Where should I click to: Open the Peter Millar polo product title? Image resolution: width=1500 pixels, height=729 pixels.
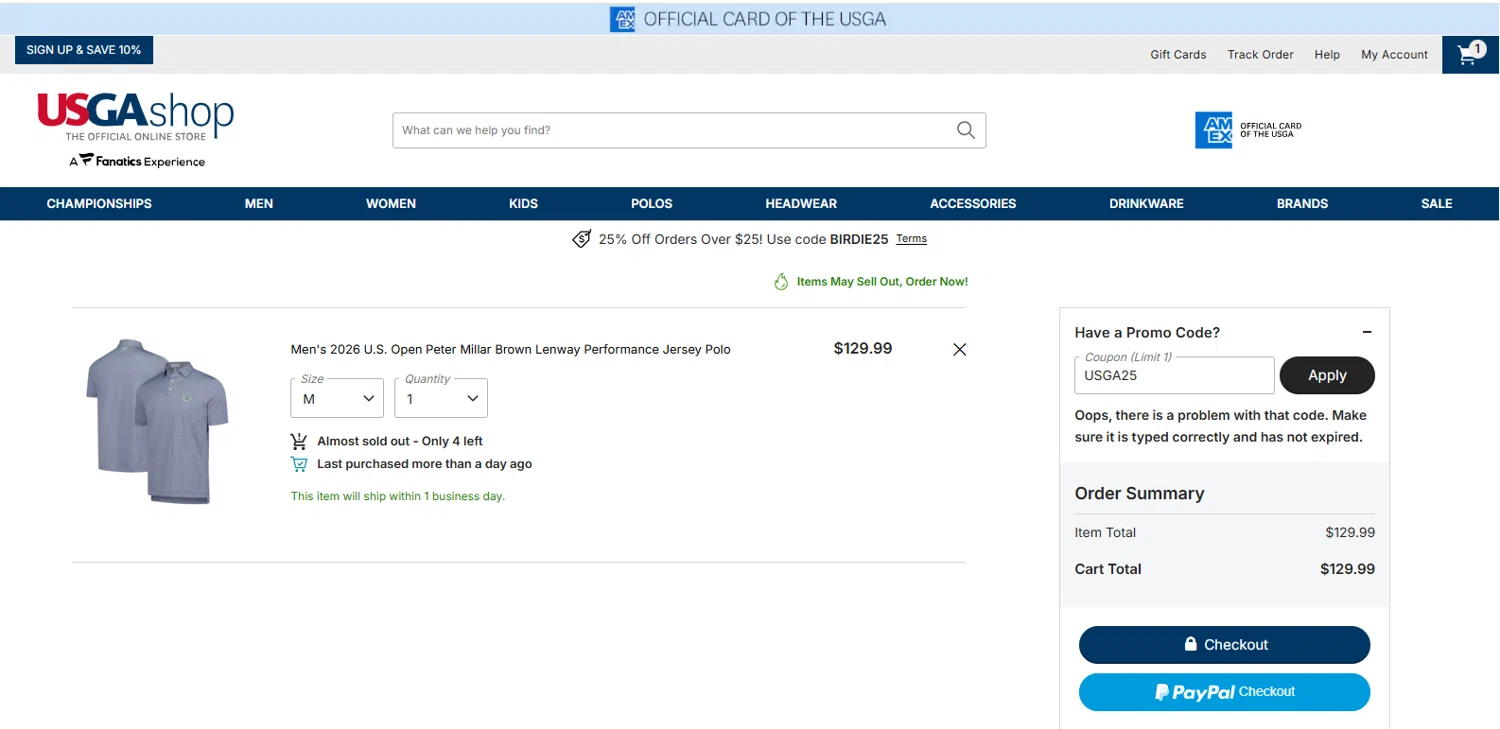pyautogui.click(x=510, y=350)
